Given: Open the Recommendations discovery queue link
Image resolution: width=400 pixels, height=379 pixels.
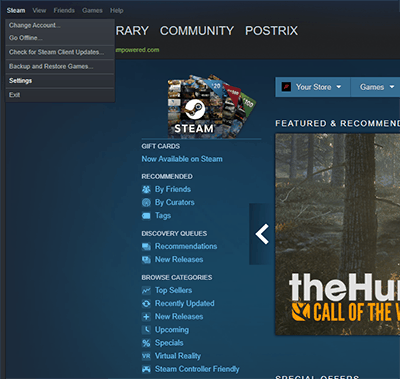Looking at the screenshot, I should point(186,246).
